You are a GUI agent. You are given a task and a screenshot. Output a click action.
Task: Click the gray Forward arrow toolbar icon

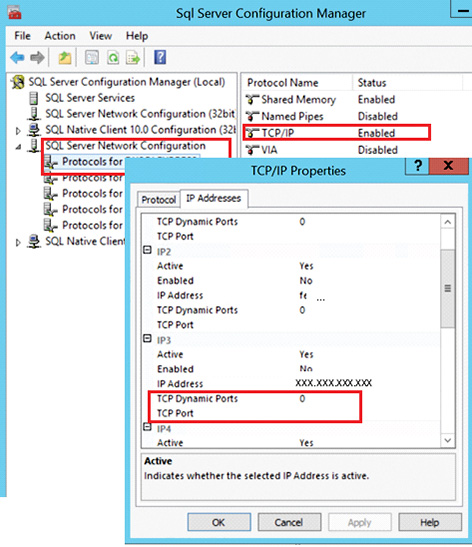pyautogui.click(x=37, y=58)
